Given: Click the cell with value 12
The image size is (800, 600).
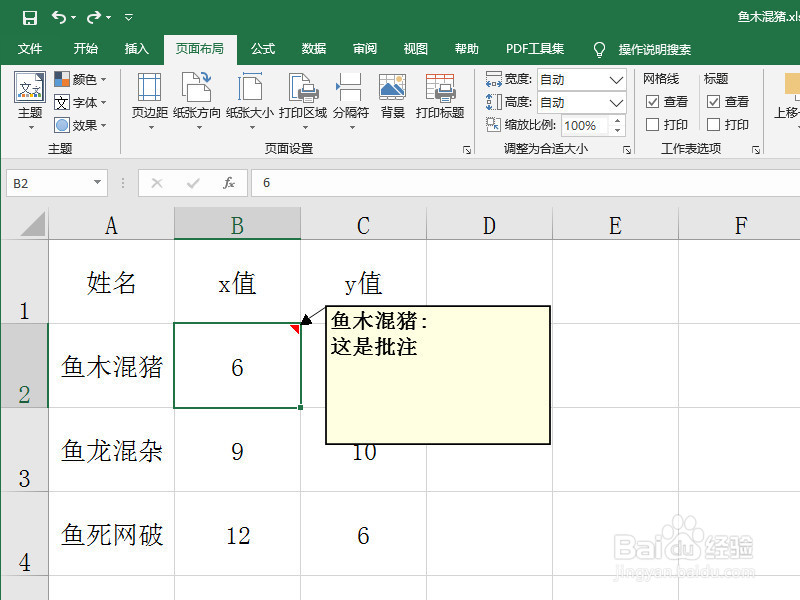Looking at the screenshot, I should pos(237,534).
